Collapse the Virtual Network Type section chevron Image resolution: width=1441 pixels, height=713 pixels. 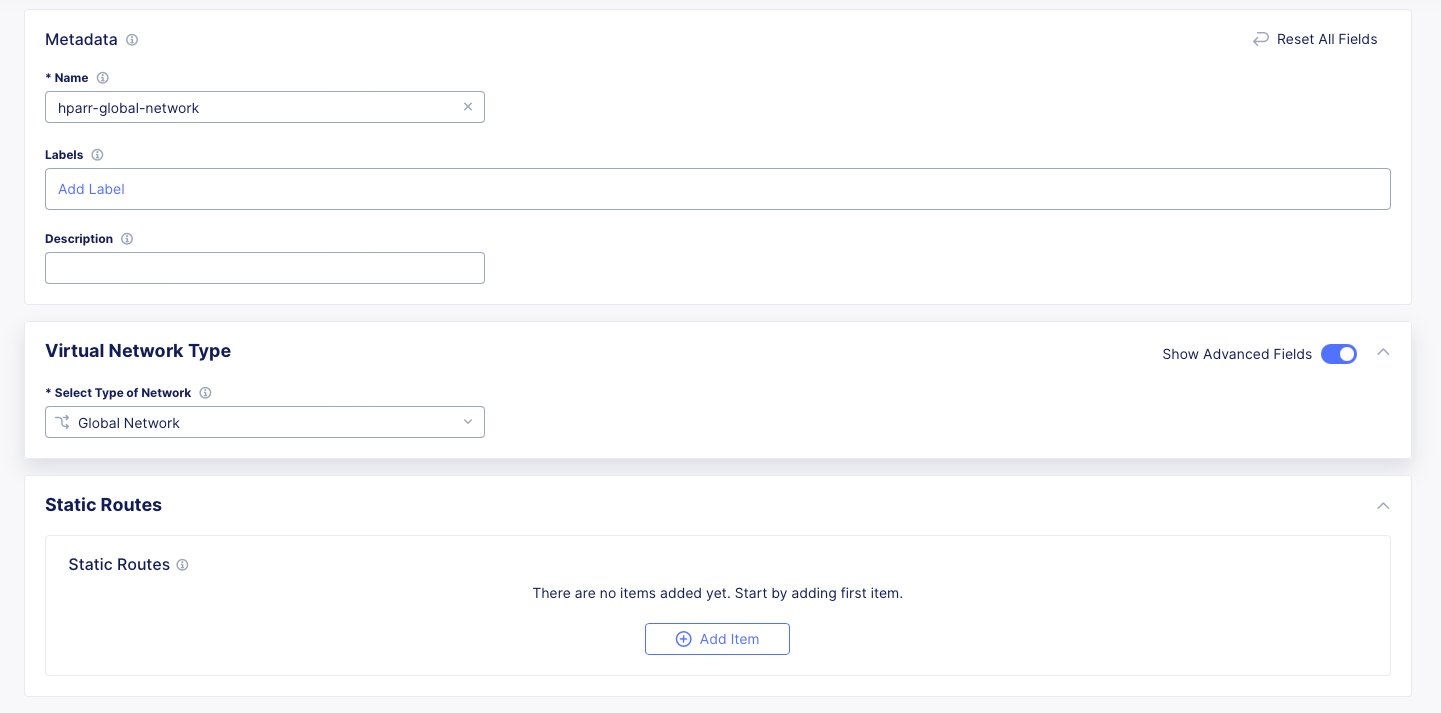[x=1383, y=352]
